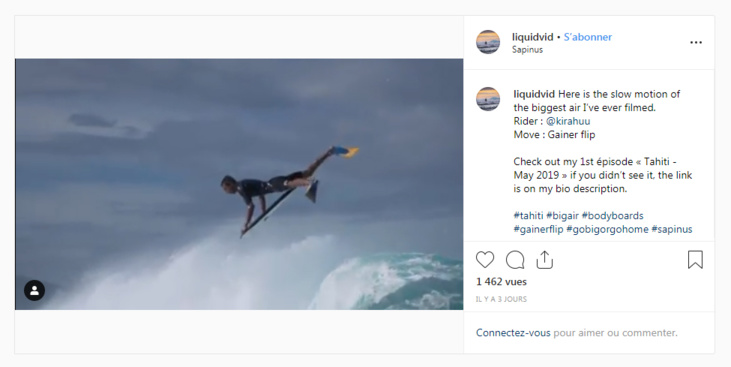Image resolution: width=731 pixels, height=367 pixels.
Task: Click the caption's liquidvid avatar
Action: pos(488,99)
